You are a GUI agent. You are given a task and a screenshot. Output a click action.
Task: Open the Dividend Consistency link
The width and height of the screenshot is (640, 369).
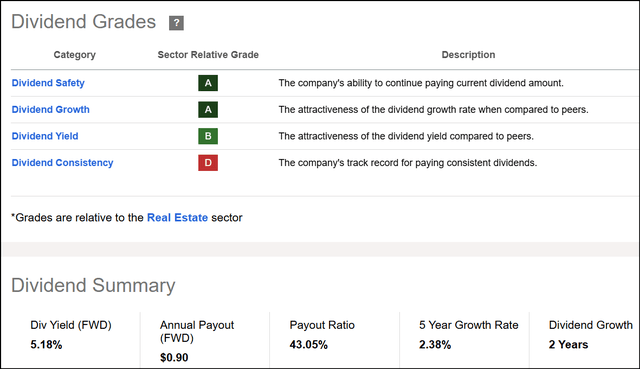pos(62,162)
